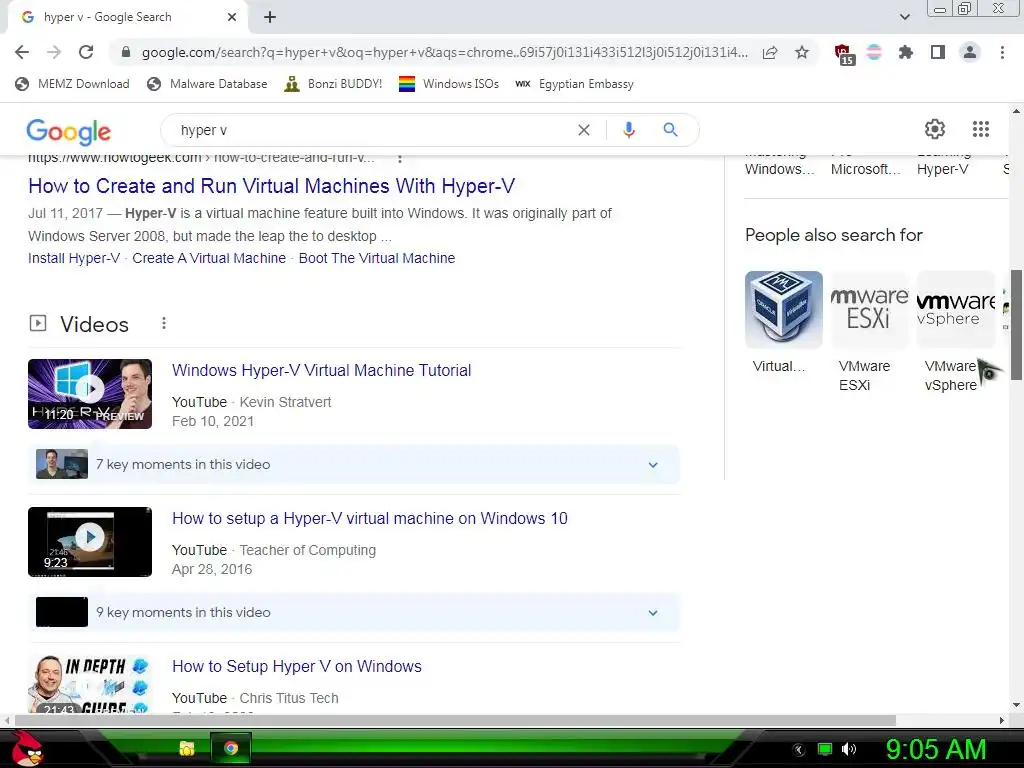Open a new tab with the plus button
This screenshot has width=1024, height=768.
[x=270, y=18]
